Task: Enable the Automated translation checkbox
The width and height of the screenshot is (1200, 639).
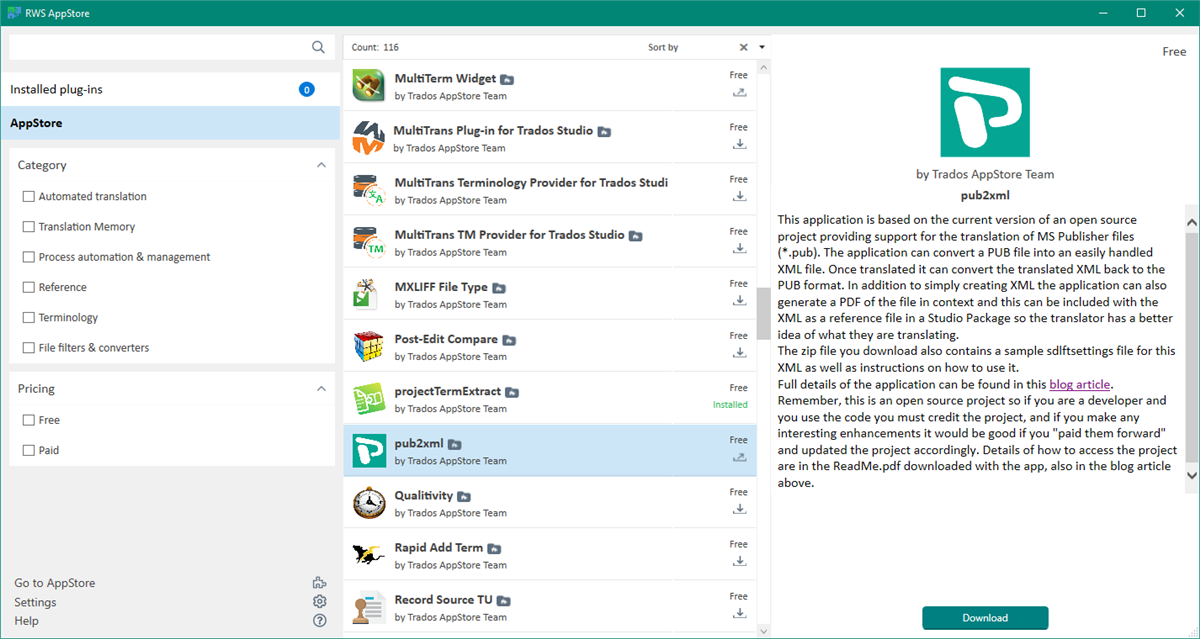Action: [x=29, y=197]
